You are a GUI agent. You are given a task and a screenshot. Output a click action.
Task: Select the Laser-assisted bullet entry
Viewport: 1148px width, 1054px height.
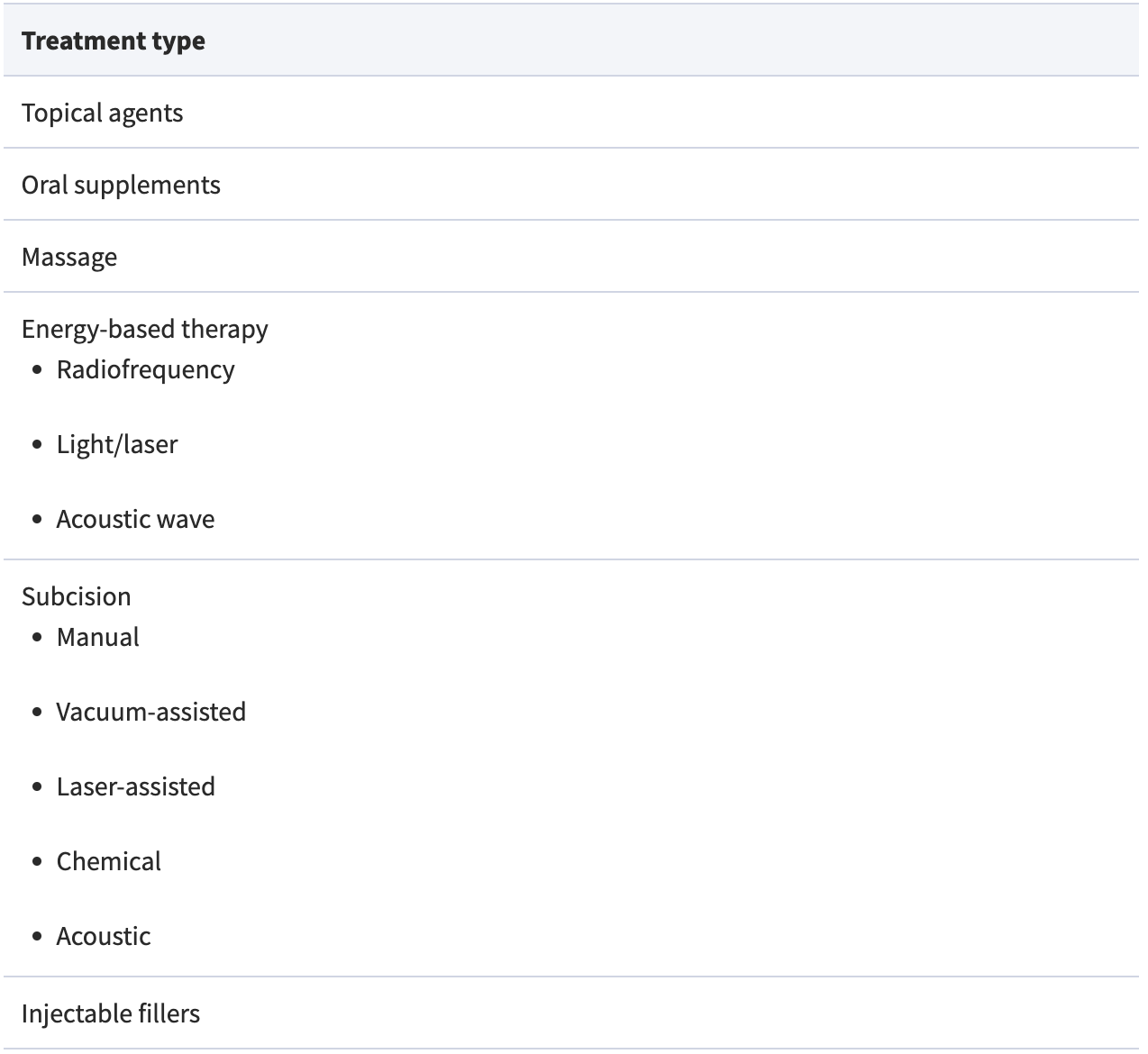click(135, 786)
